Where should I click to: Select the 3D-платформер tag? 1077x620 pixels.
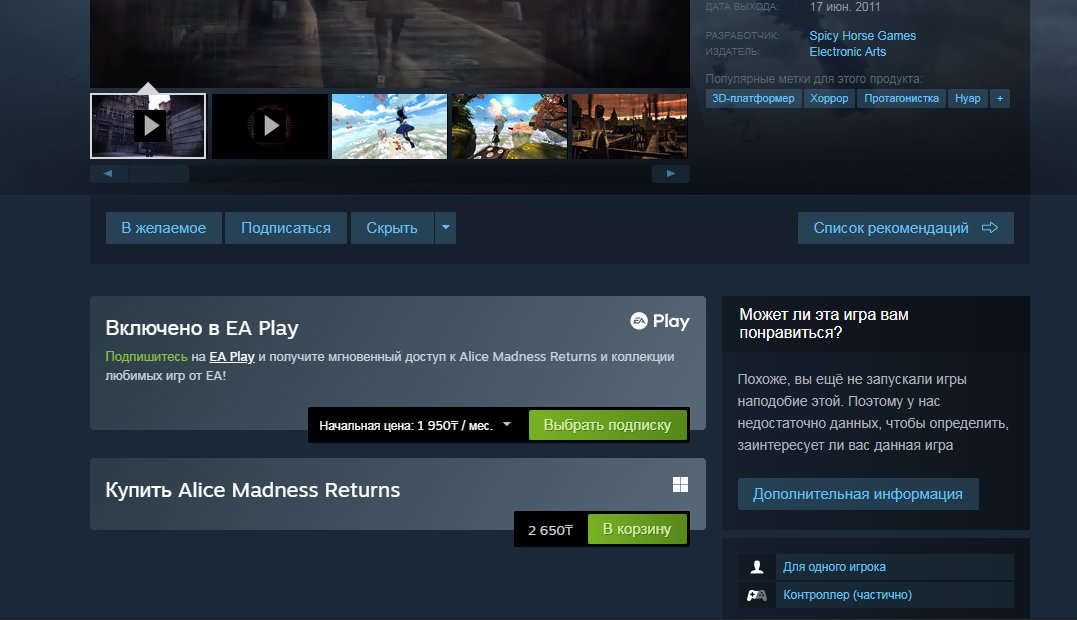click(753, 98)
